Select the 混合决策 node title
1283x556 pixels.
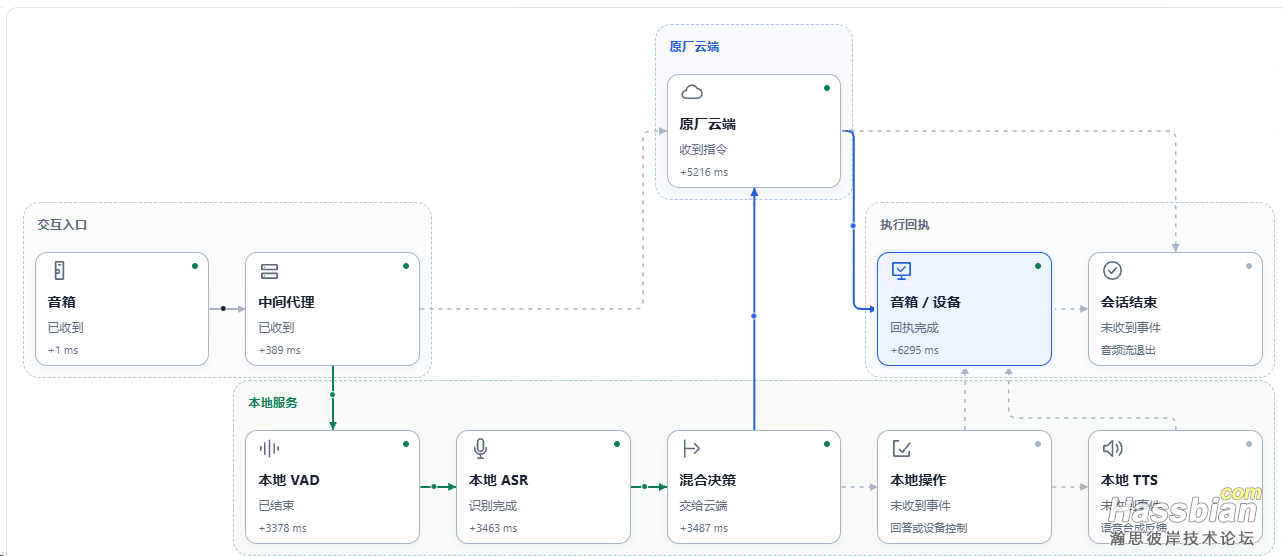click(x=708, y=480)
